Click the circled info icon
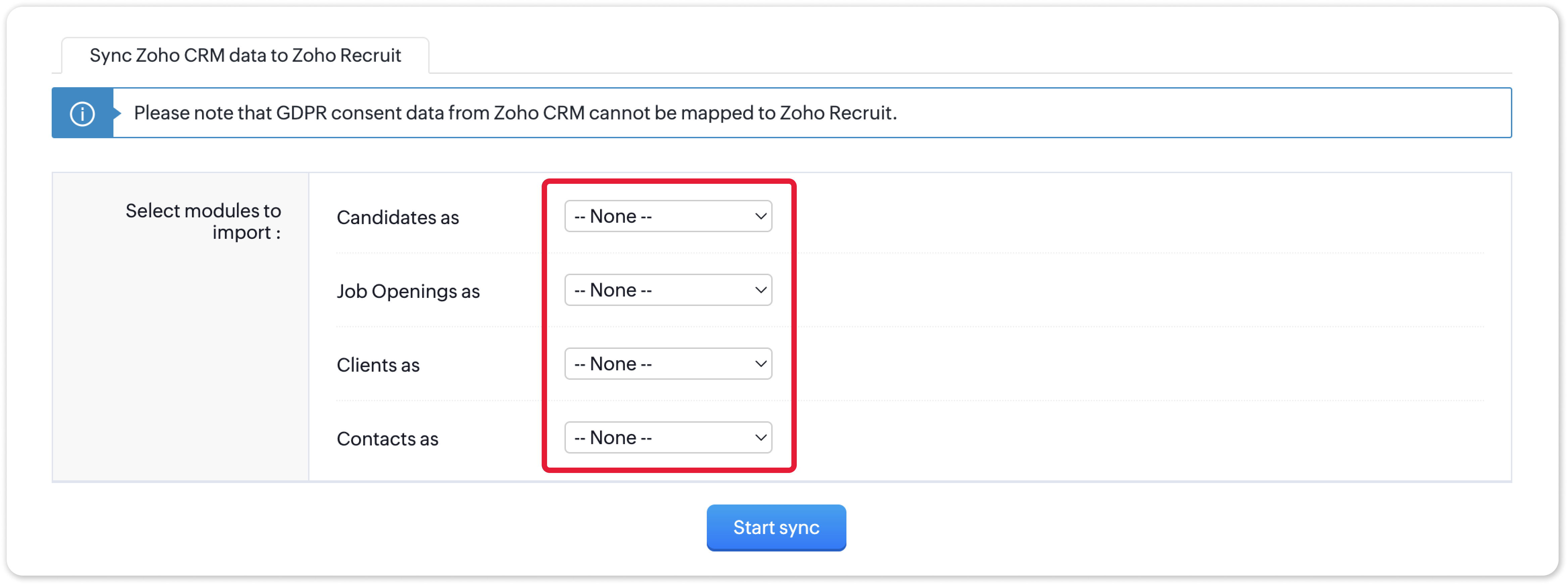The height and width of the screenshot is (585, 1568). pos(82,113)
